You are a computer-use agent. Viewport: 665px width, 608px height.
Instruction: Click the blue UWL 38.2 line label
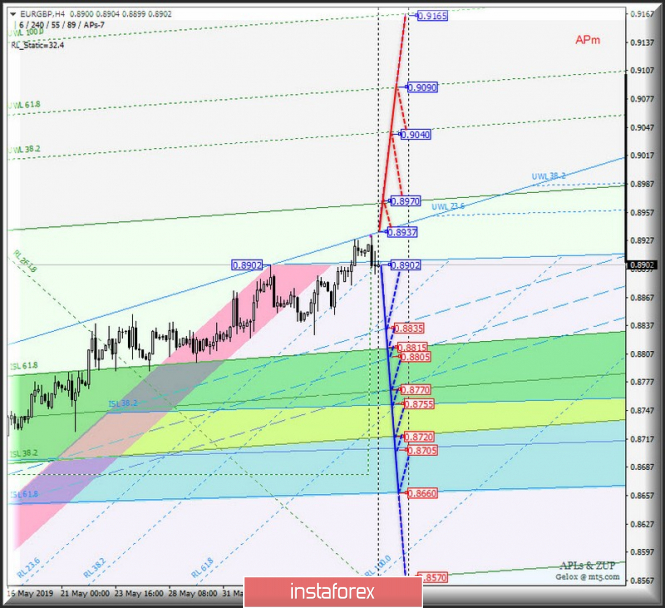point(549,176)
